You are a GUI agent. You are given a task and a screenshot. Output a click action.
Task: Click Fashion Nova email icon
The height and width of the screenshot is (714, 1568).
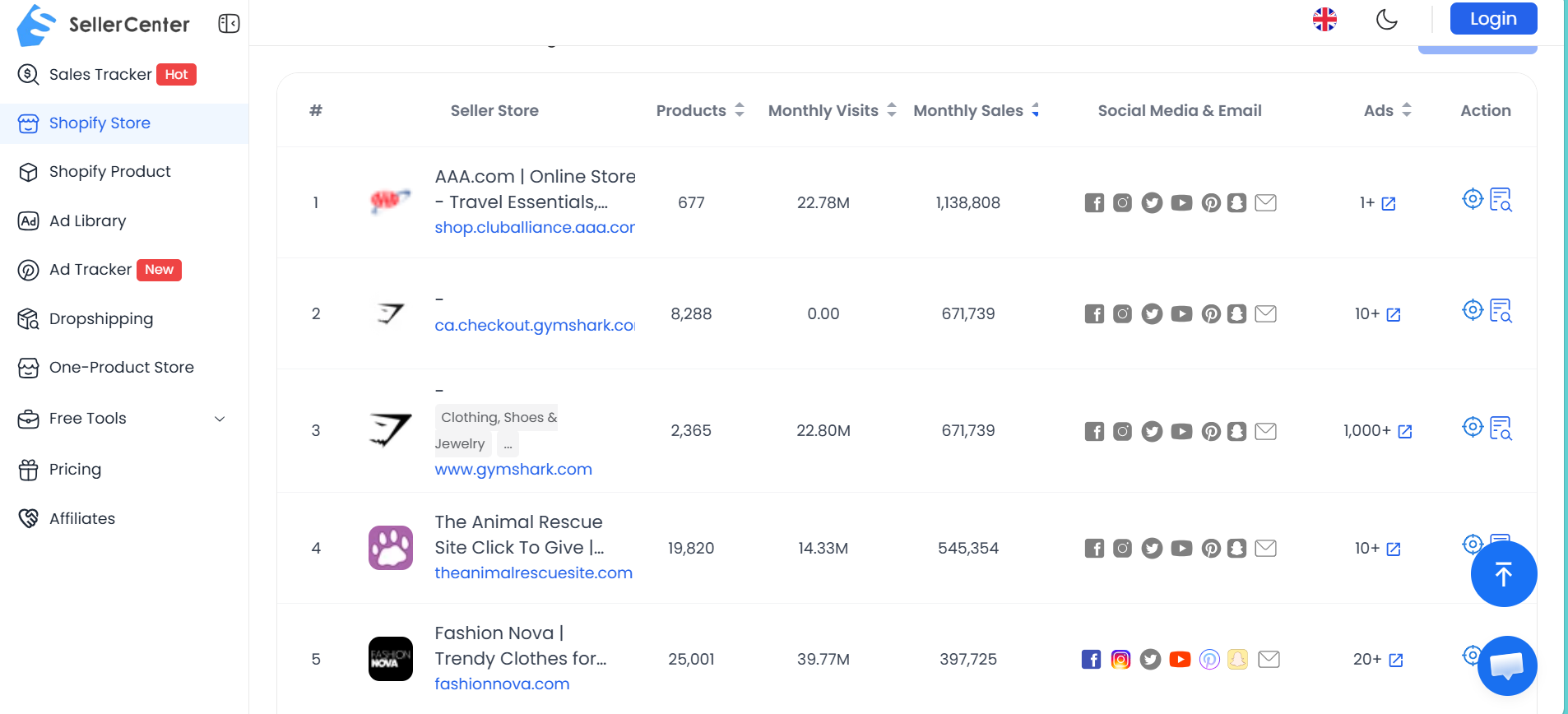click(x=1269, y=660)
